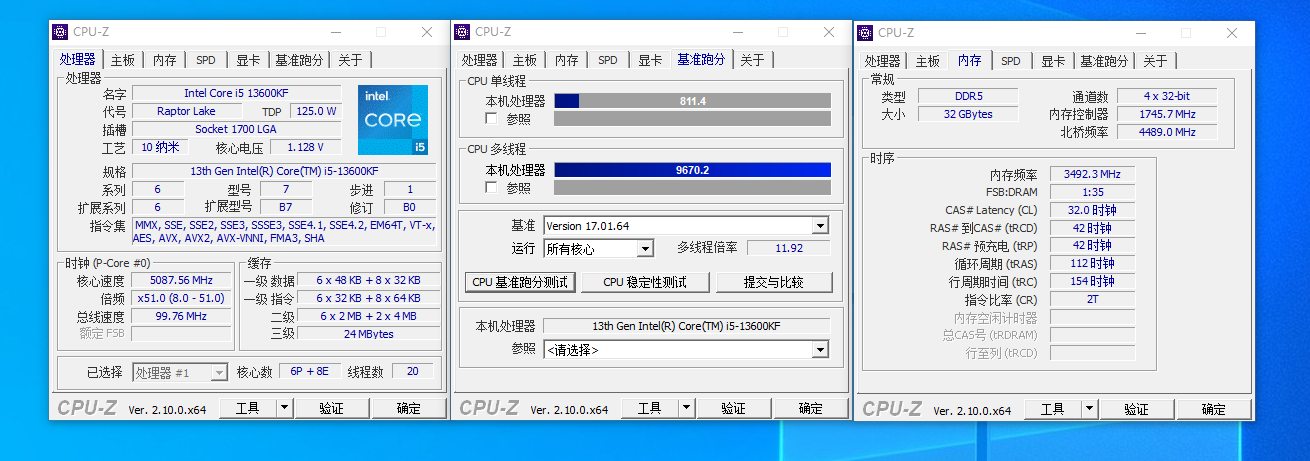Screen dimensions: 1310x461
Task: Click the 三级 cache value 24 MBytes
Action: (368, 334)
